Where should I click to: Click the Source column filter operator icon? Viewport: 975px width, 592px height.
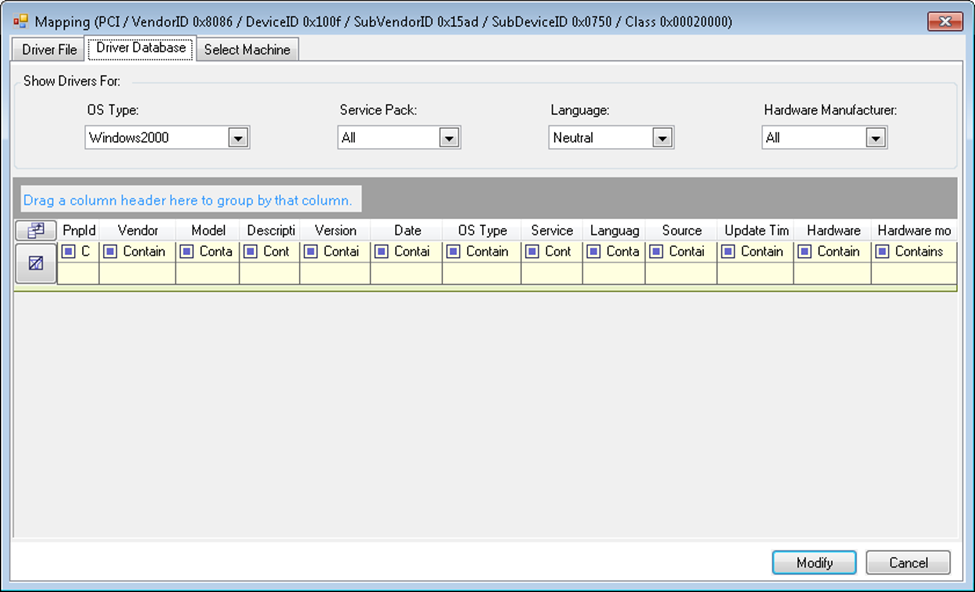point(656,252)
